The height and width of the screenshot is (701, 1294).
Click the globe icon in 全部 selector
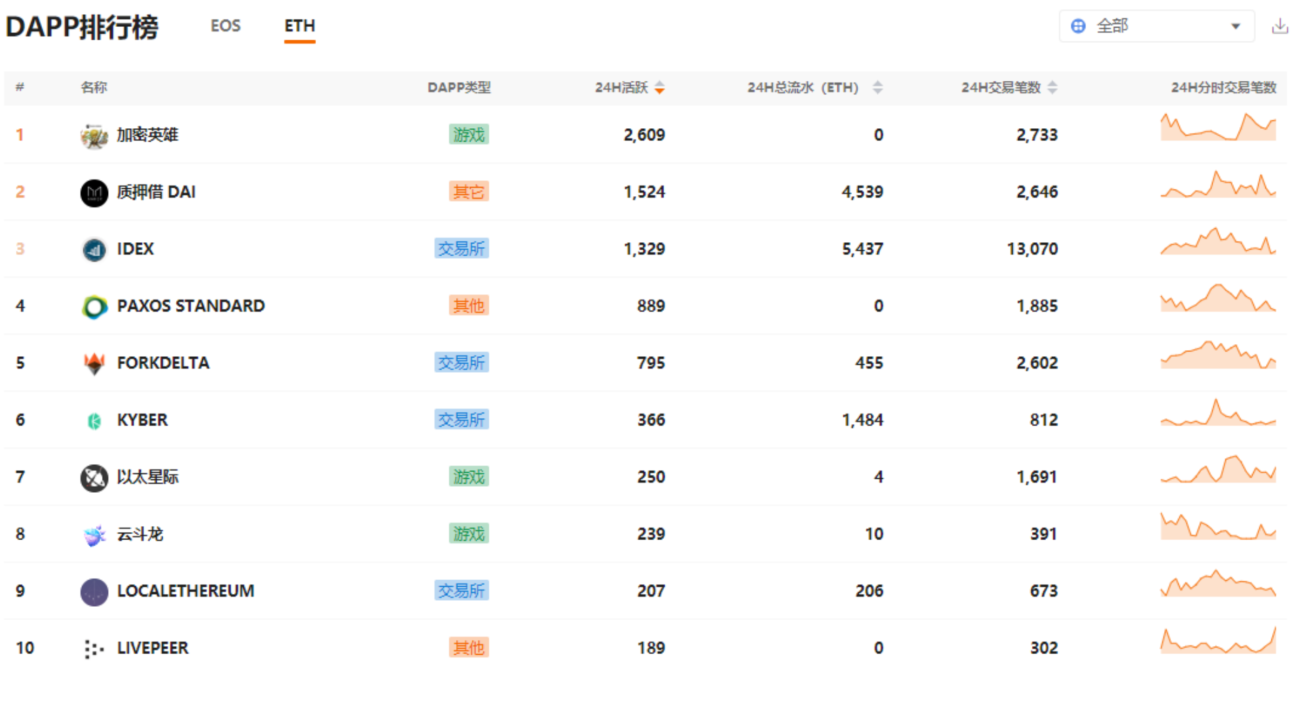pos(1078,27)
